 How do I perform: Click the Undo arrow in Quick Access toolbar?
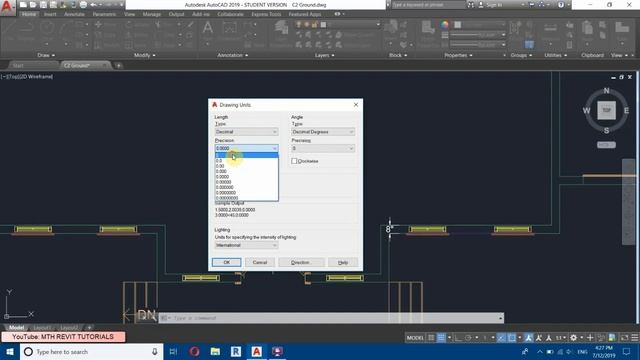pyautogui.click(x=93, y=5)
